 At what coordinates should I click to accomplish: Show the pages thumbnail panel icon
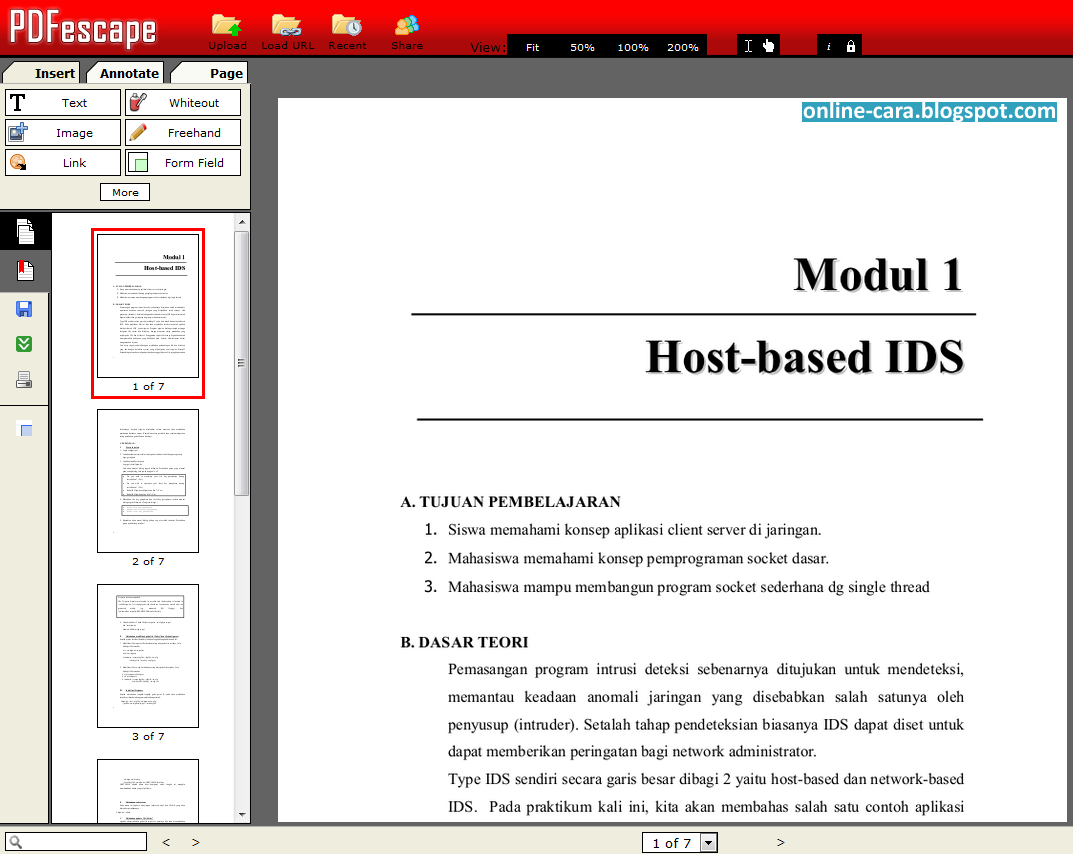coord(25,231)
